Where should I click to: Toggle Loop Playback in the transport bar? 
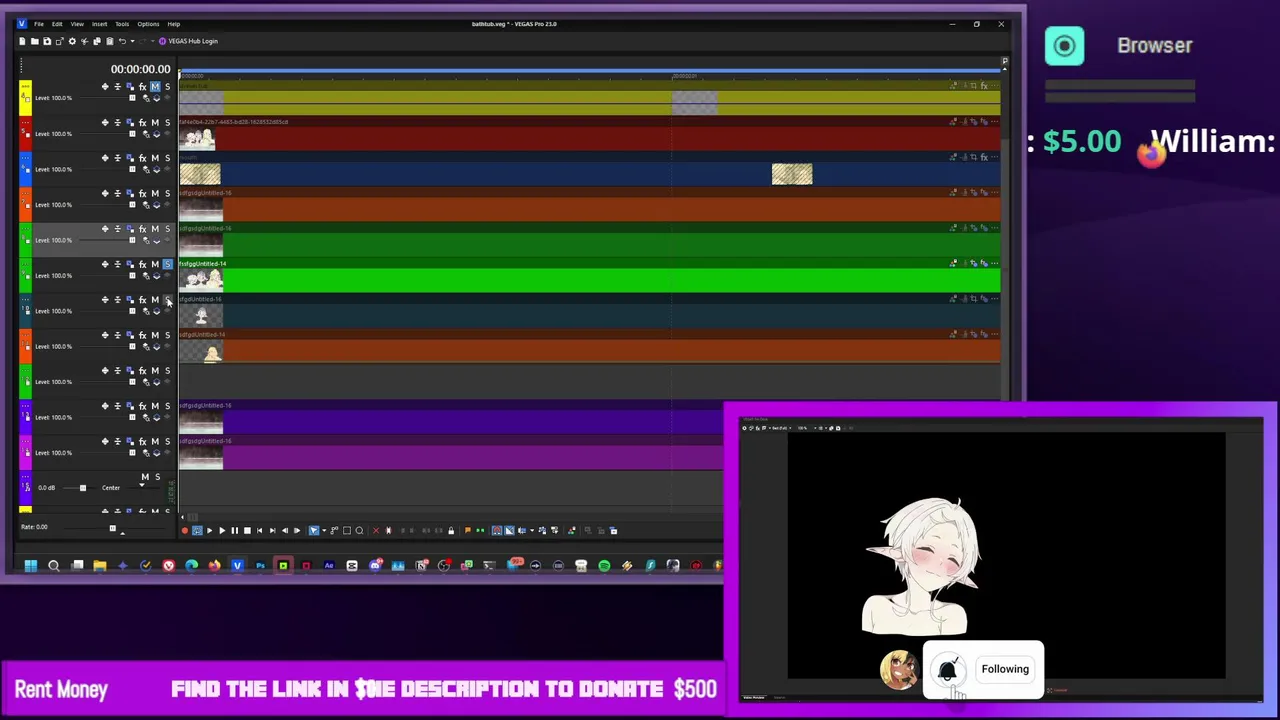197,531
